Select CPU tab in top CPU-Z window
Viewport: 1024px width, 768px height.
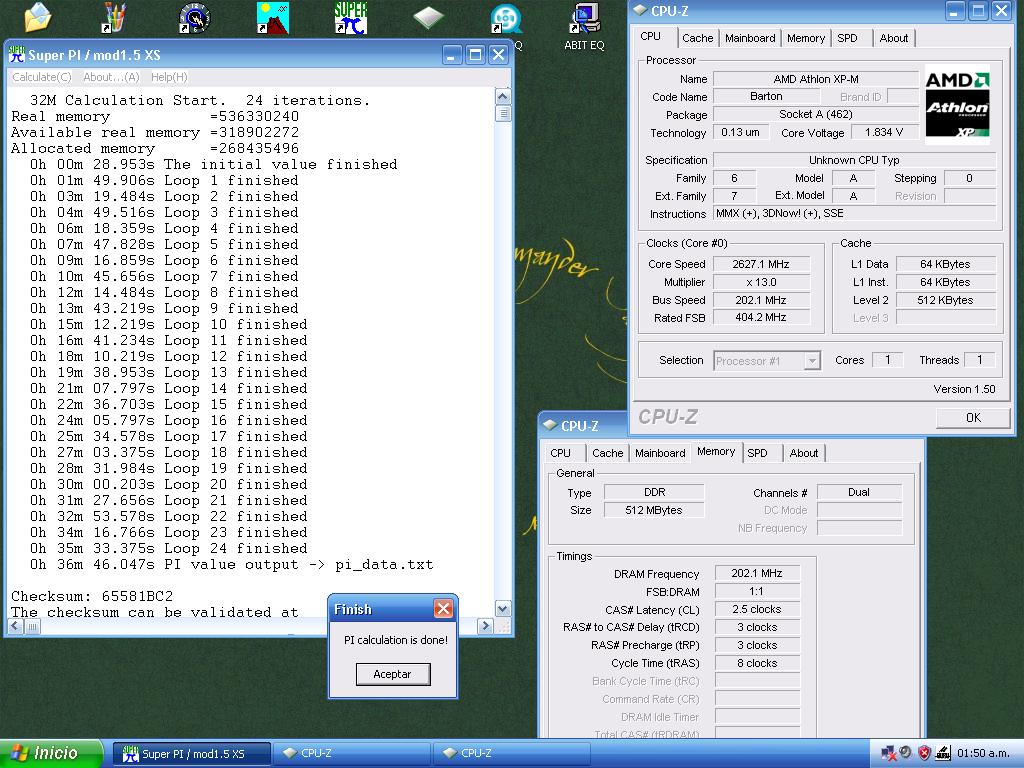(650, 37)
